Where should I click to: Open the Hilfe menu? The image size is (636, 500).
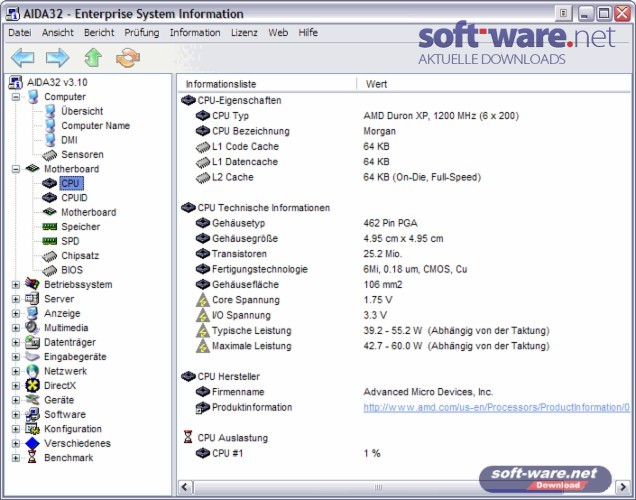point(308,32)
